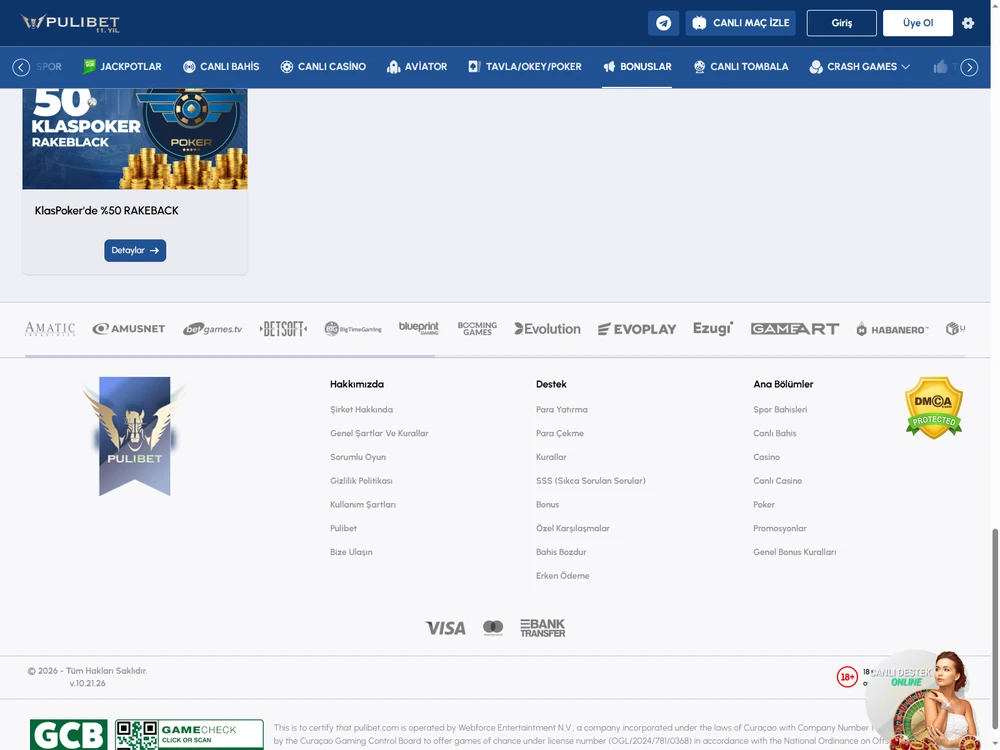Open the Amusnet provider logo
The height and width of the screenshot is (750, 1000).
129,329
